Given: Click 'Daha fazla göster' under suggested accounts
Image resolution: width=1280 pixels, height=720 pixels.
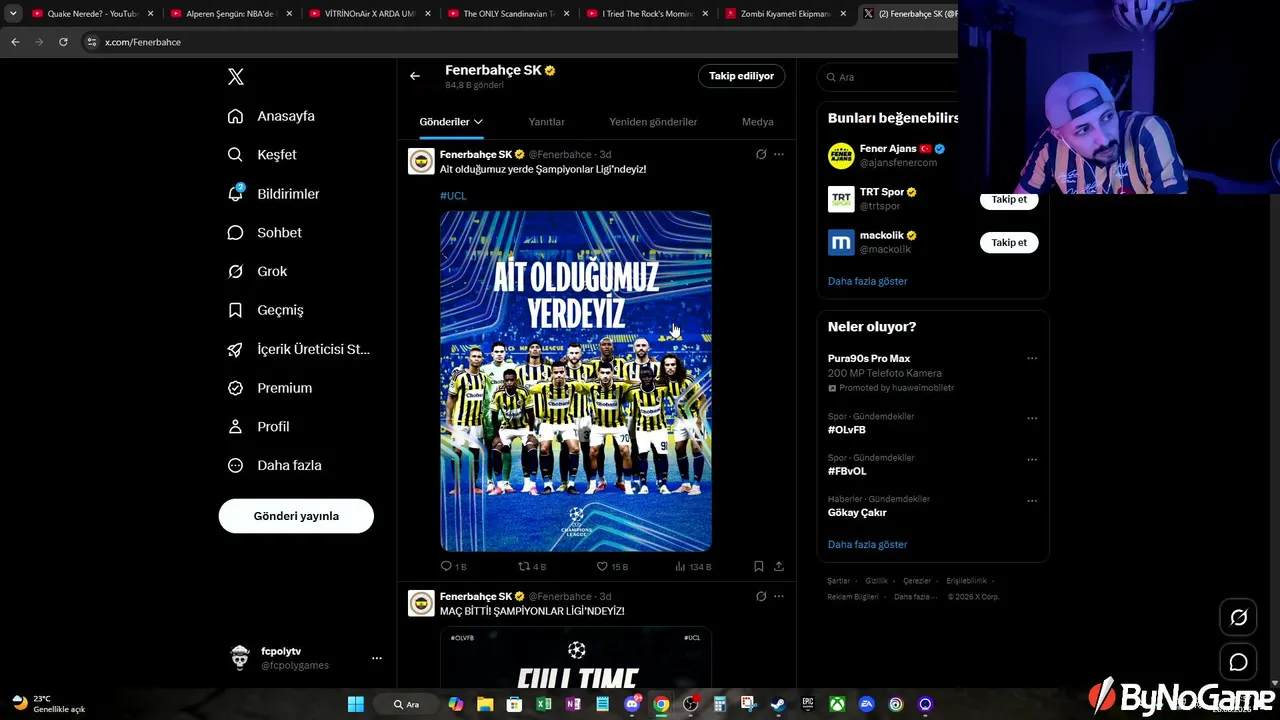Looking at the screenshot, I should (x=867, y=281).
